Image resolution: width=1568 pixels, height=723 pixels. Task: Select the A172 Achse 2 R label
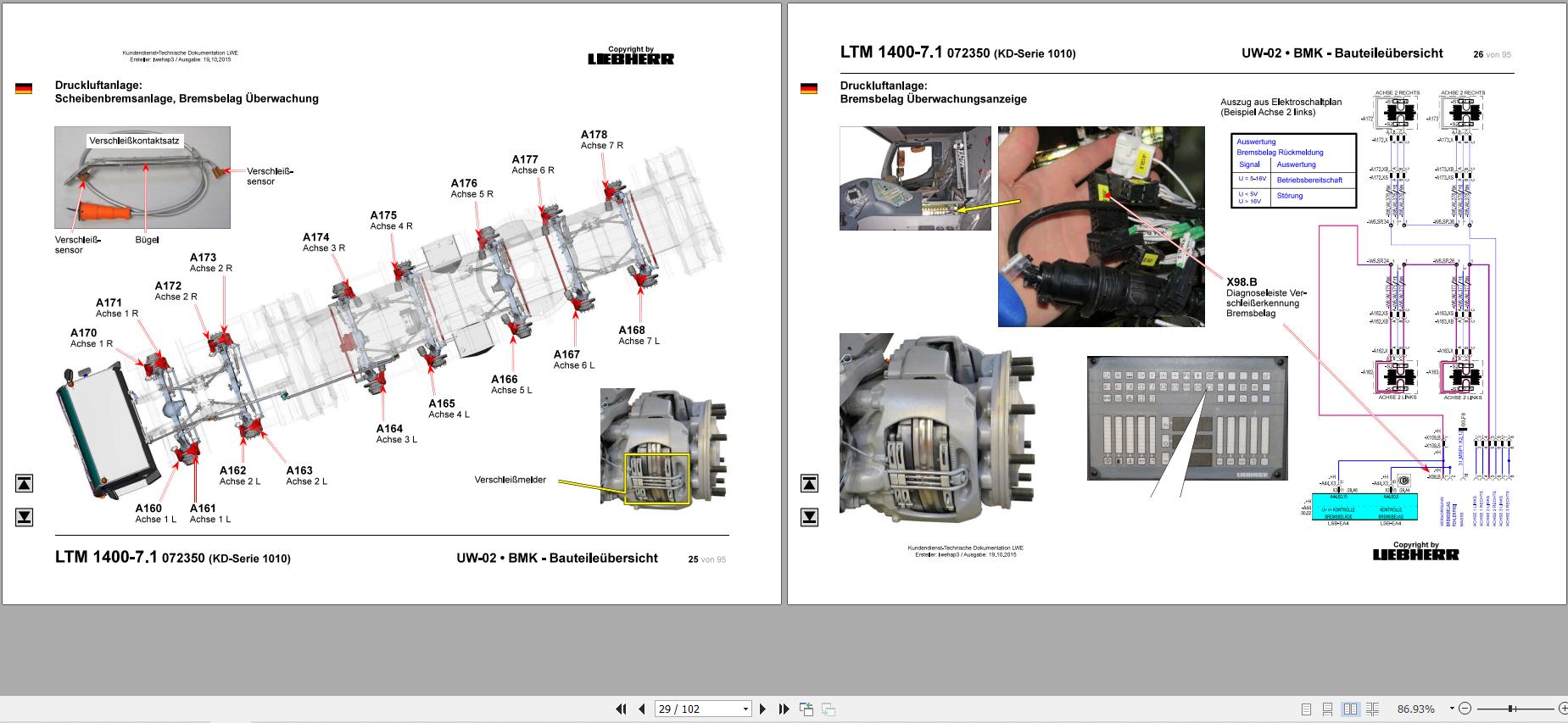click(176, 292)
